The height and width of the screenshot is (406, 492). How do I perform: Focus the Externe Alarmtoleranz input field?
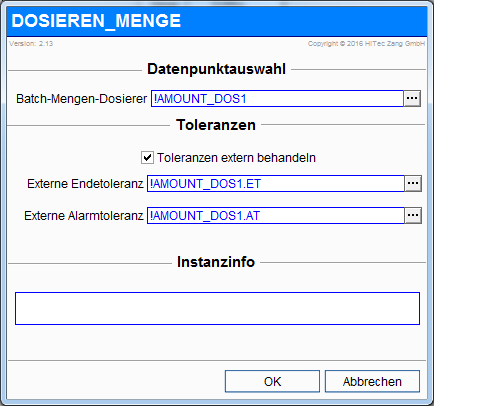pos(276,216)
